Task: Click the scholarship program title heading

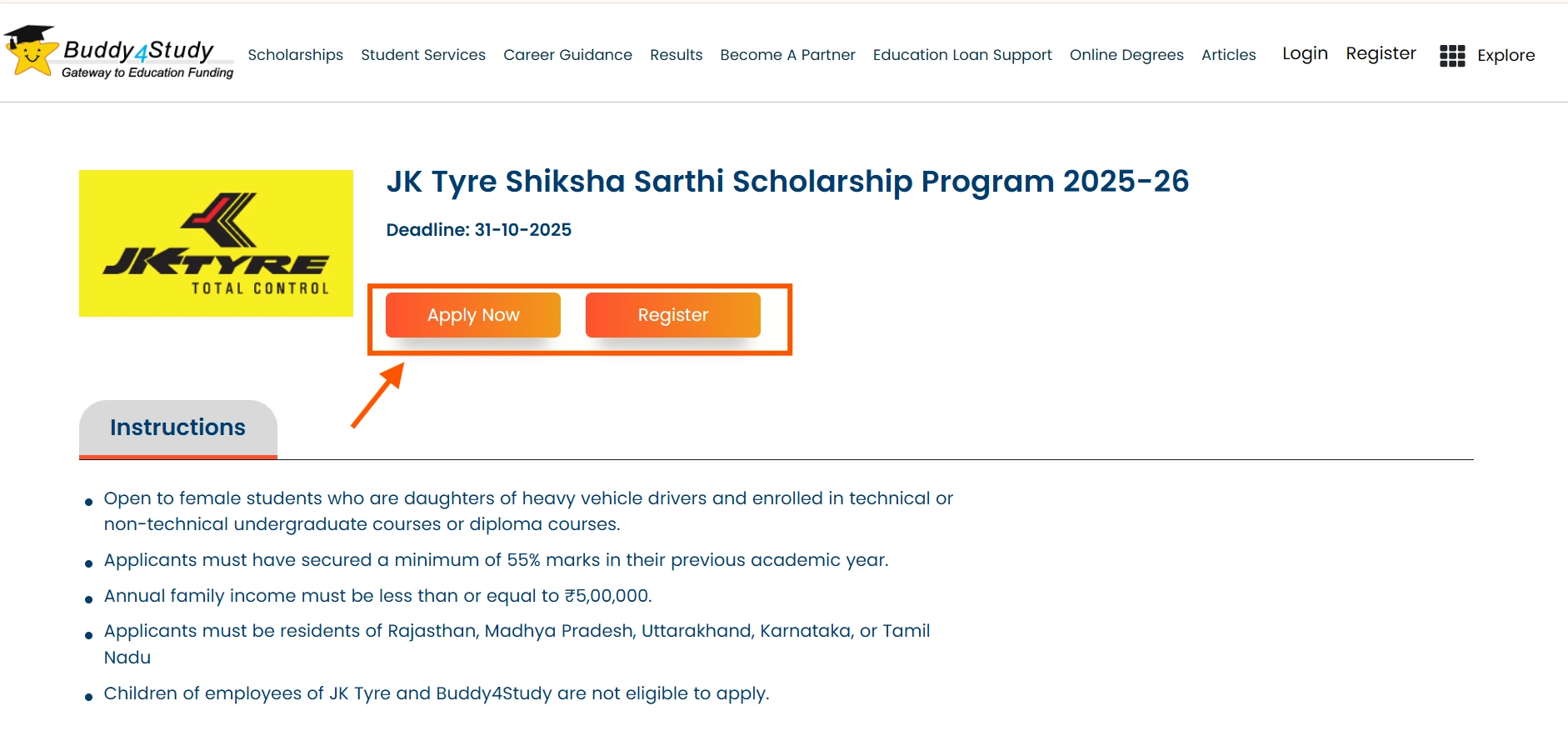Action: click(789, 182)
